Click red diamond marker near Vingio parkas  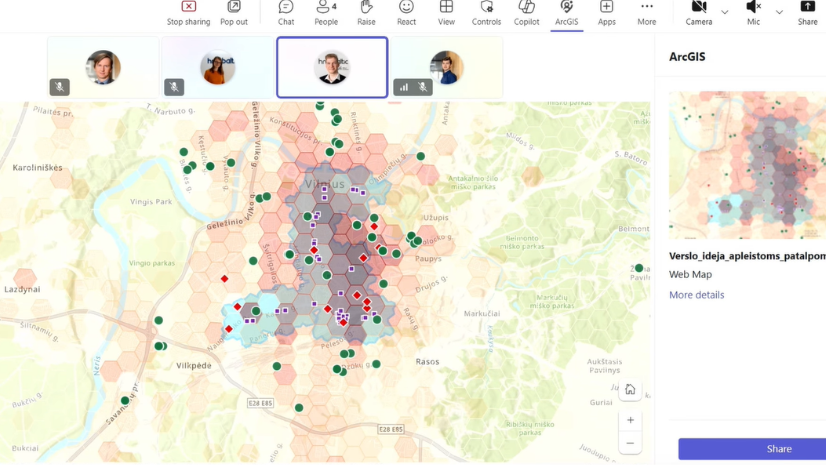pos(224,279)
